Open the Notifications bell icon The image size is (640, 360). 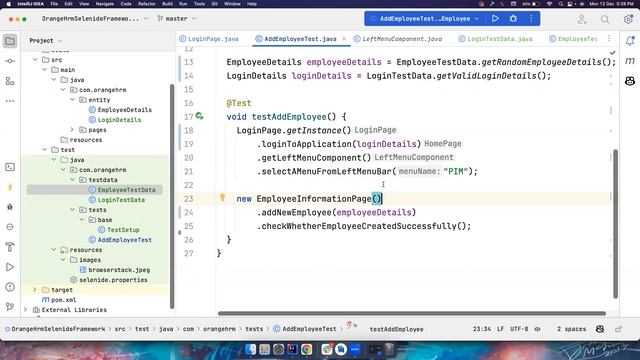pos(630,40)
